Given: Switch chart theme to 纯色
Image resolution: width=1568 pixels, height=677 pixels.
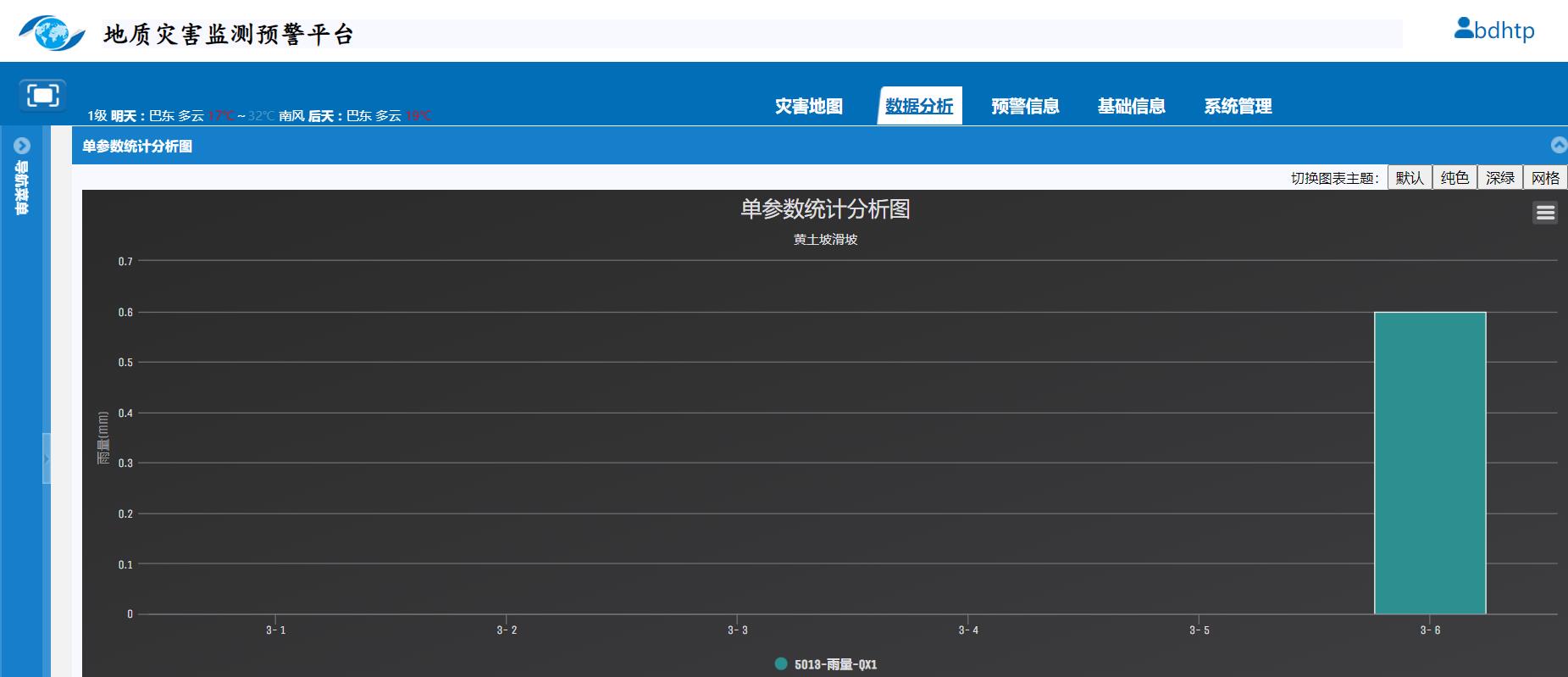Looking at the screenshot, I should pos(1454,178).
